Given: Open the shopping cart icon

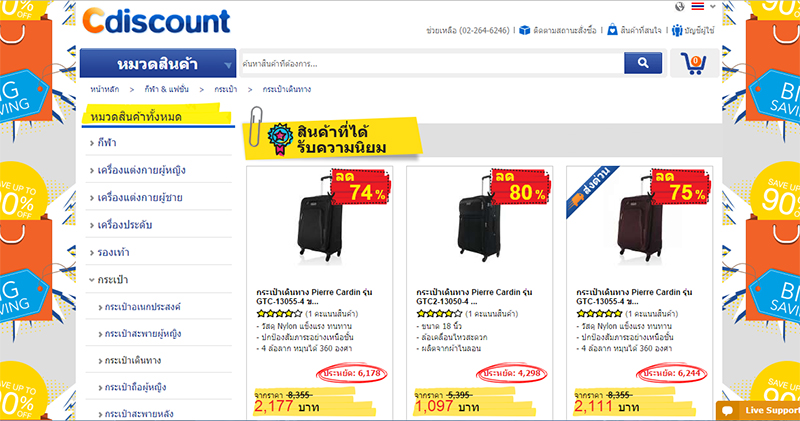Looking at the screenshot, I should pos(694,64).
